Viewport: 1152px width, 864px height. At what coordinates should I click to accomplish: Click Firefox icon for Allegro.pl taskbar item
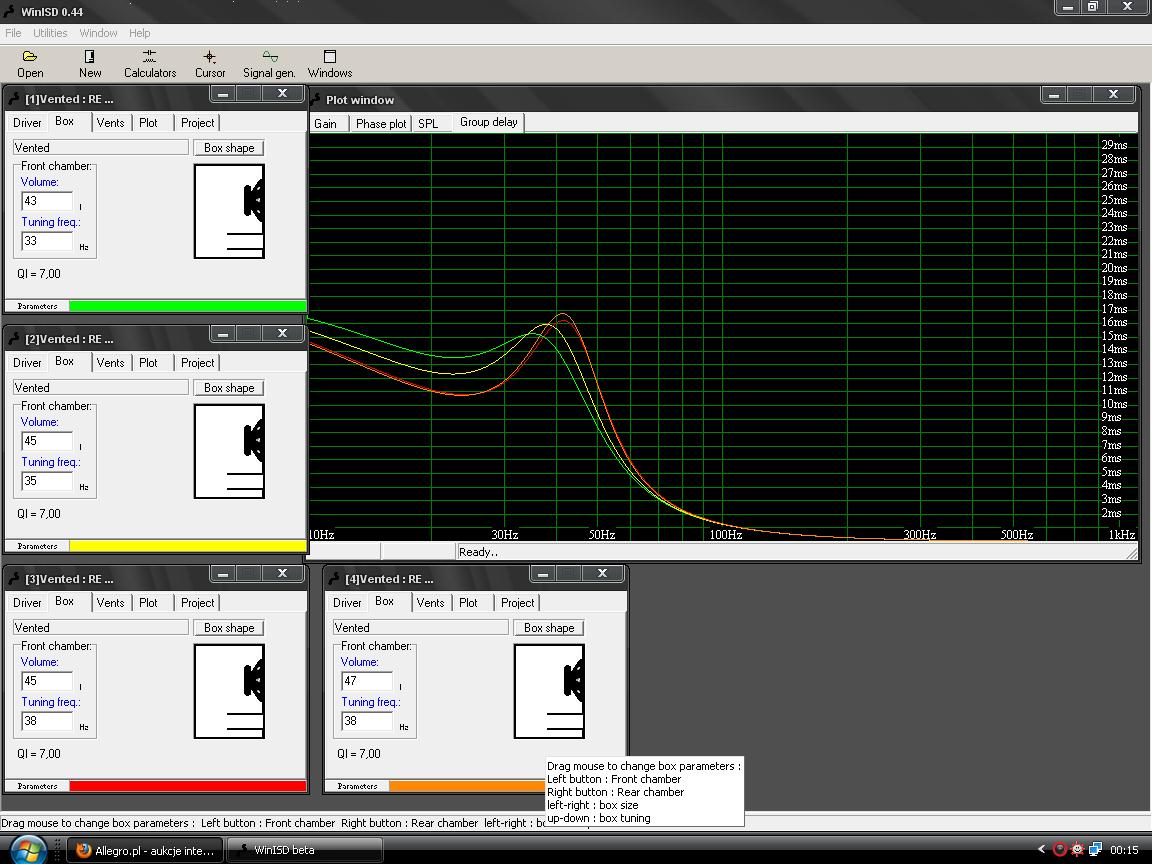point(85,850)
